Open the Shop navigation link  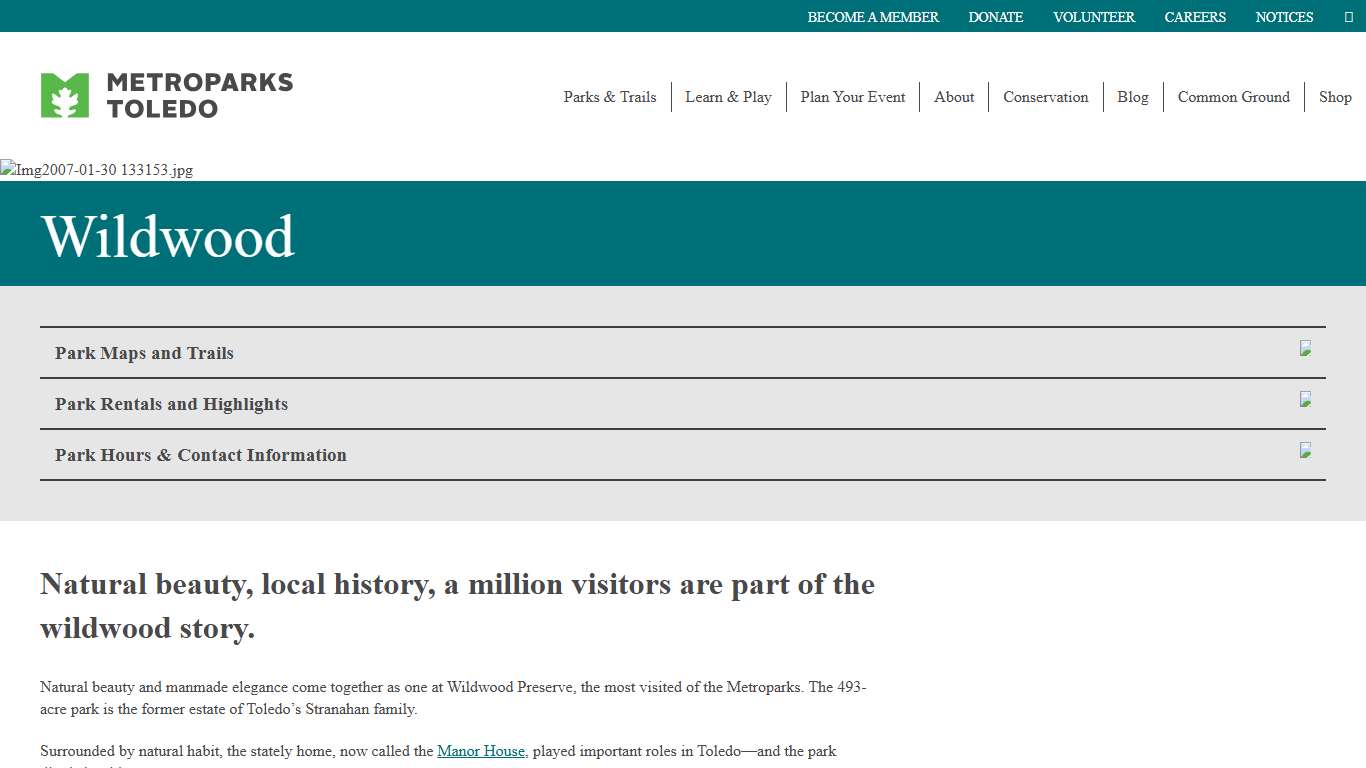pyautogui.click(x=1335, y=97)
